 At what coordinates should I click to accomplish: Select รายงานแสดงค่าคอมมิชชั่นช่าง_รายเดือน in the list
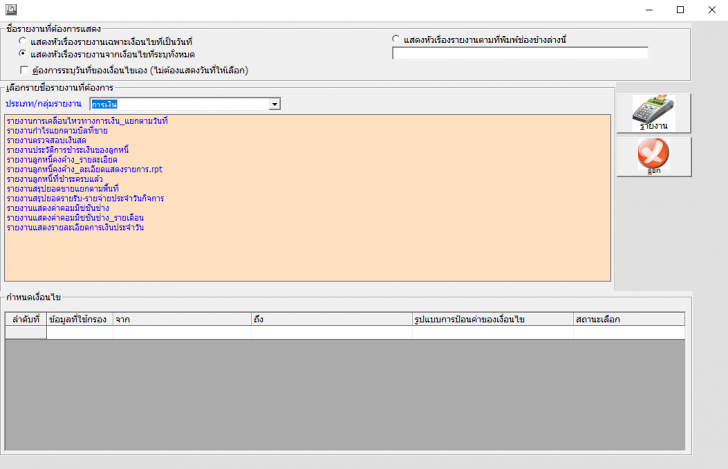[x=75, y=218]
